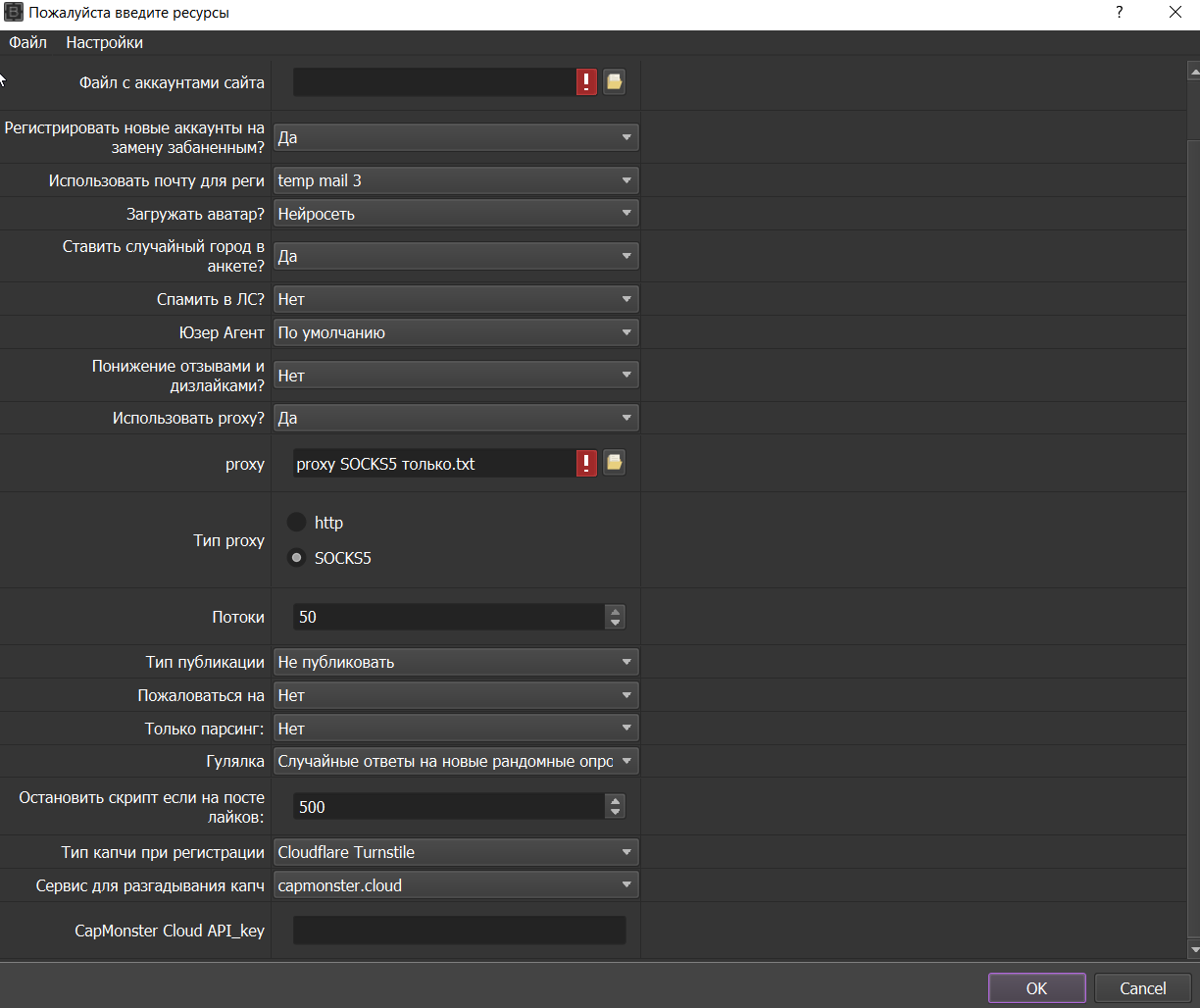Select the http proxy type radio button

coord(296,523)
